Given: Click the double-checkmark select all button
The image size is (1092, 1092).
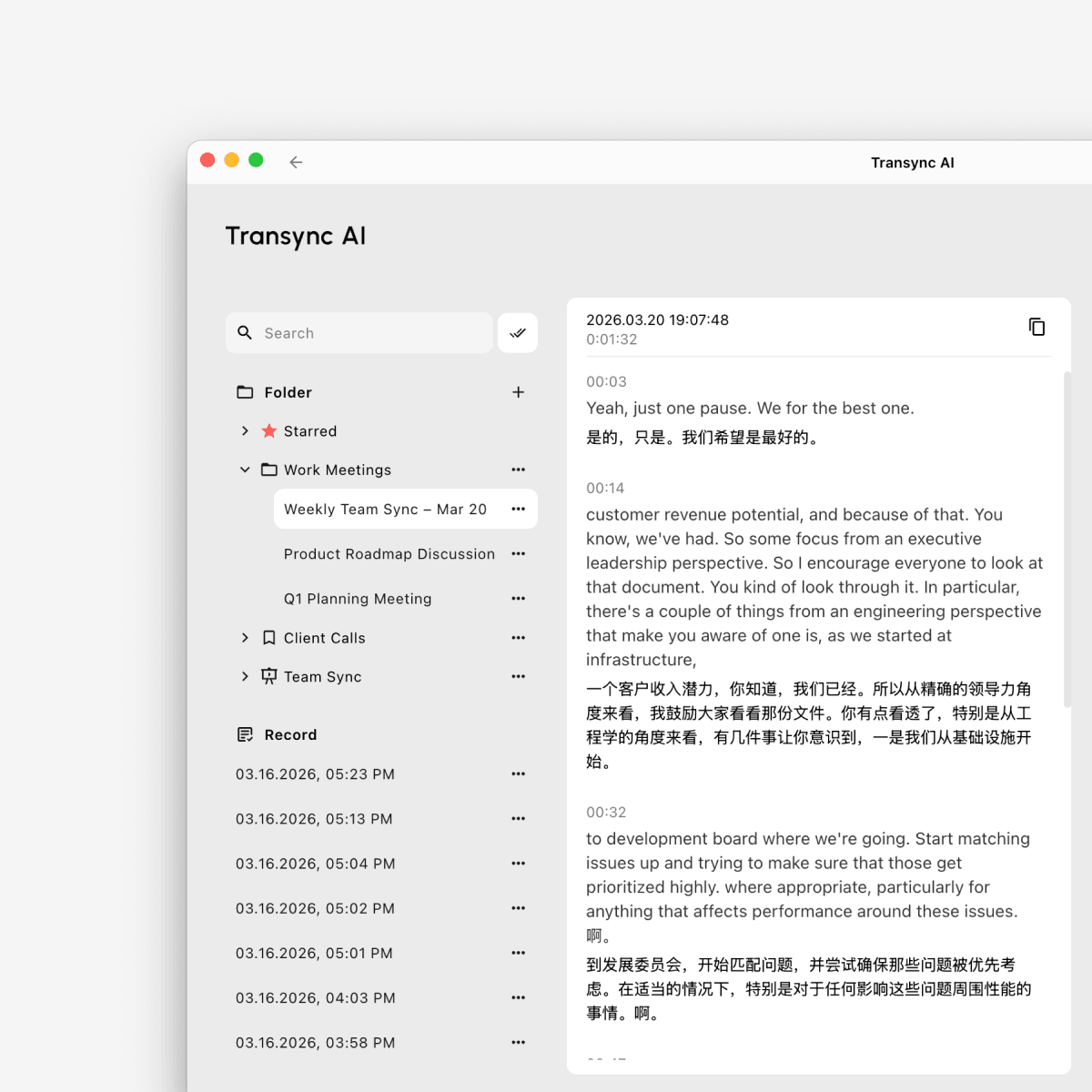Looking at the screenshot, I should tap(518, 333).
